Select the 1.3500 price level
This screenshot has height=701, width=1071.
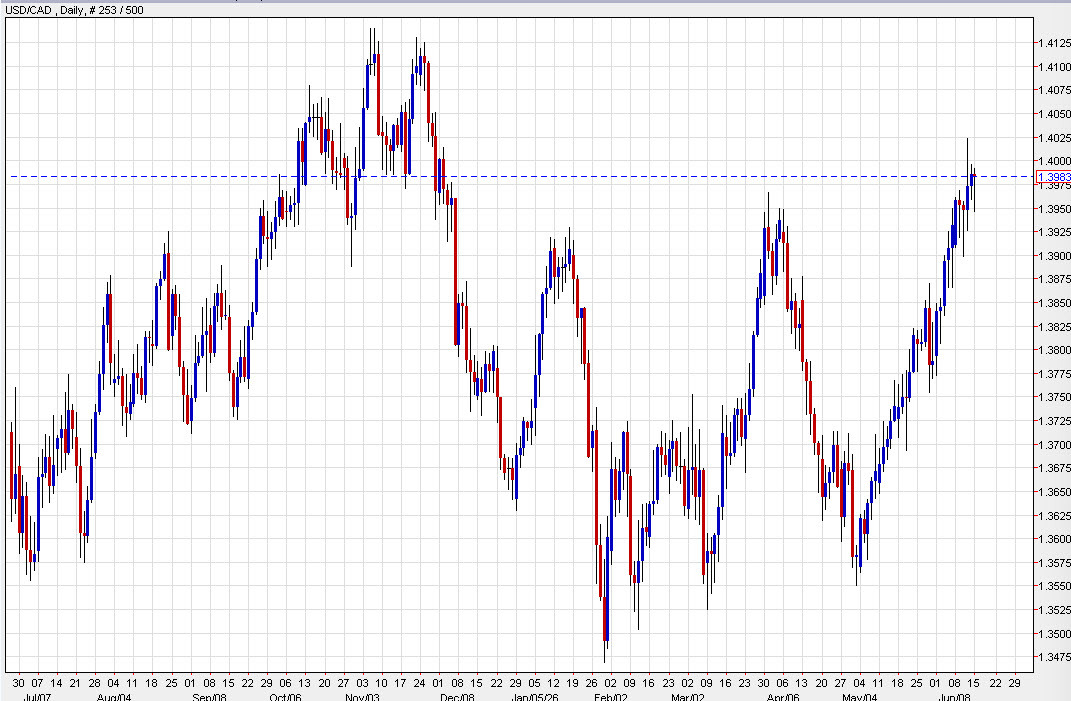pyautogui.click(x=1054, y=634)
